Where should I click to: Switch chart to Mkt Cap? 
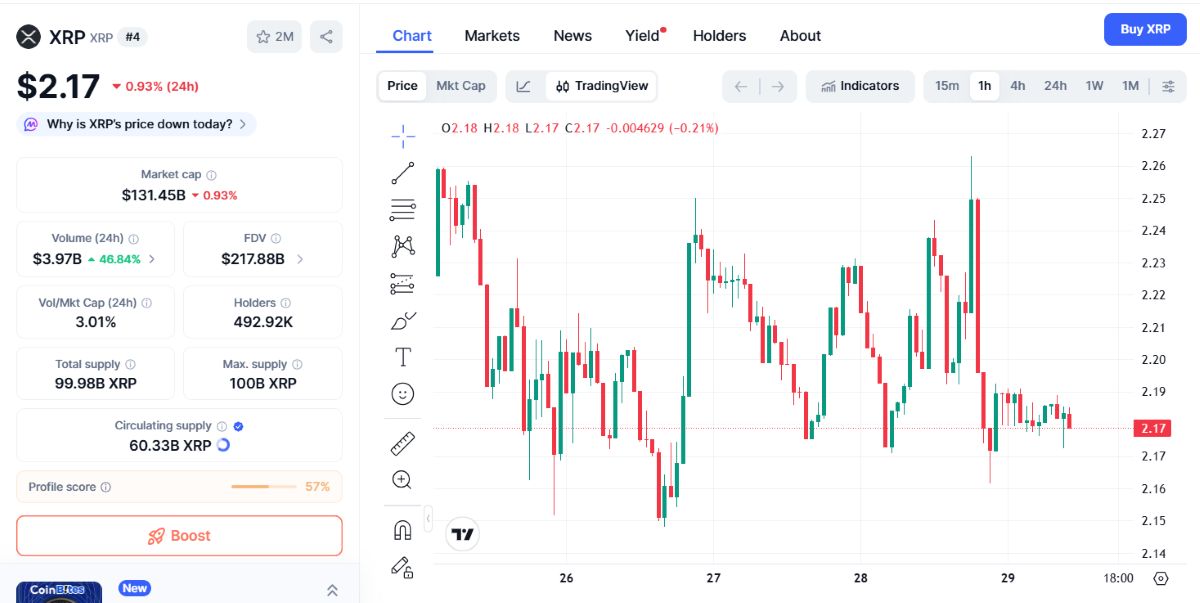pos(461,86)
